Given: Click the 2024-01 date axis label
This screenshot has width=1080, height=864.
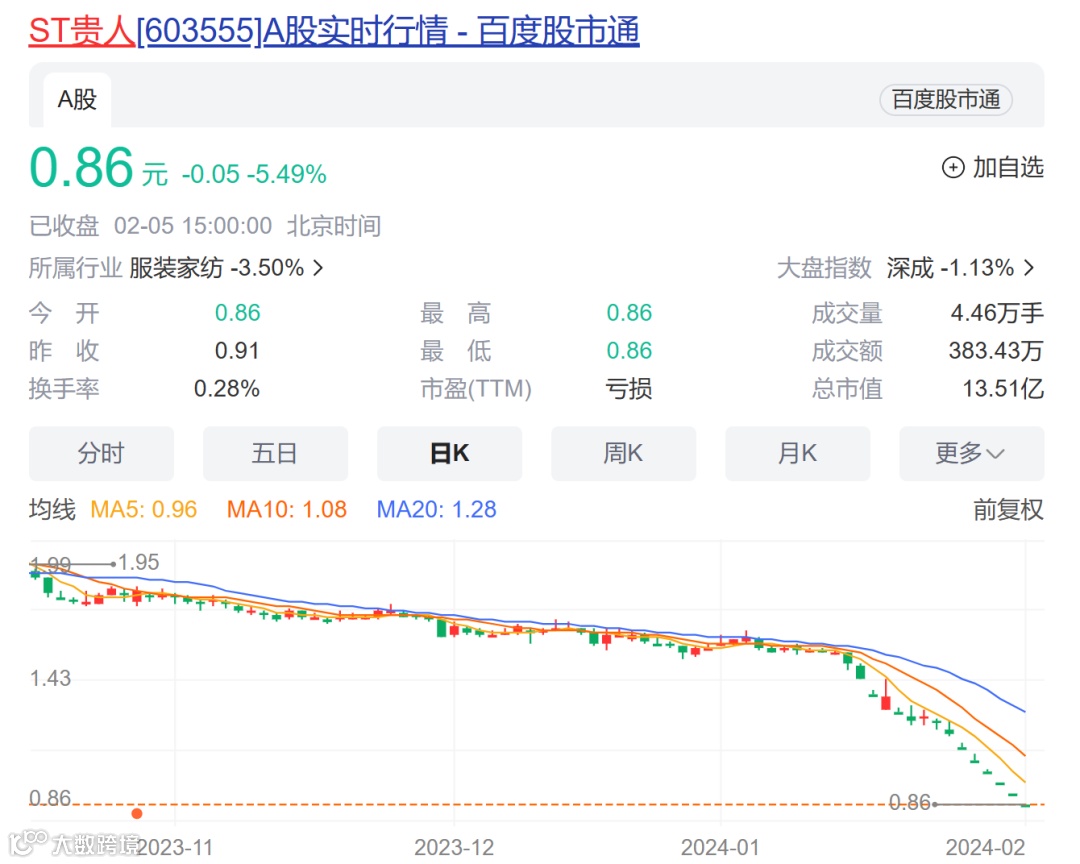Looking at the screenshot, I should pyautogui.click(x=720, y=847).
